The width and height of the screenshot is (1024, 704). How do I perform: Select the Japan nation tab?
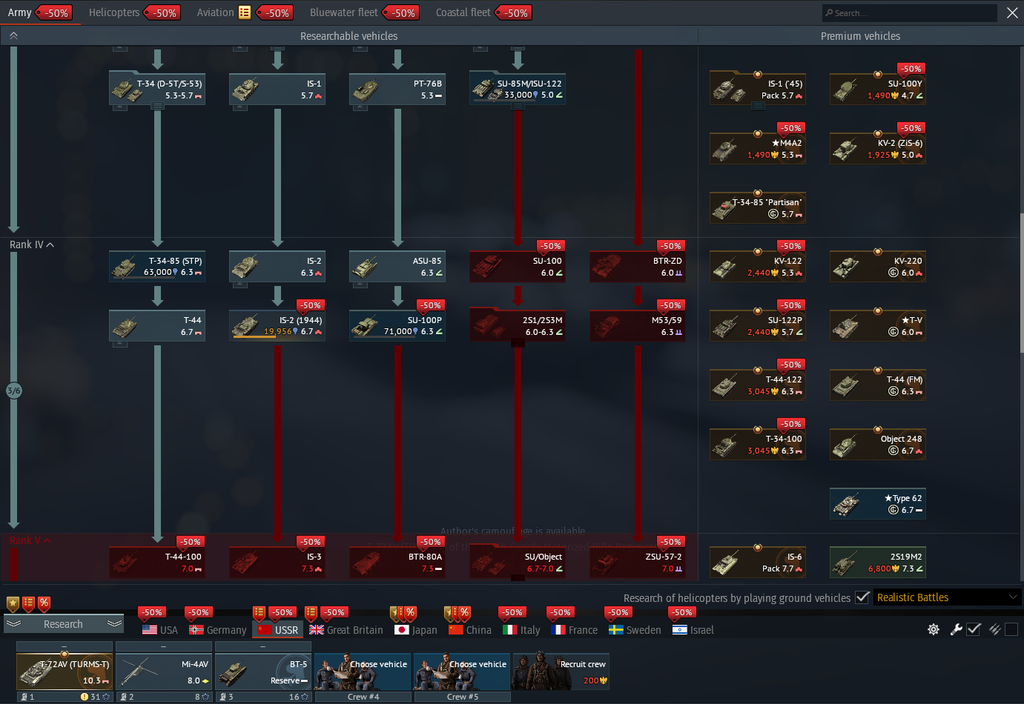pos(416,630)
